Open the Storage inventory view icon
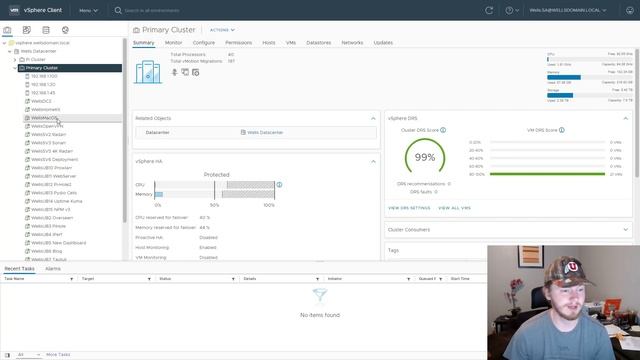This screenshot has height=360, width=640. point(46,30)
